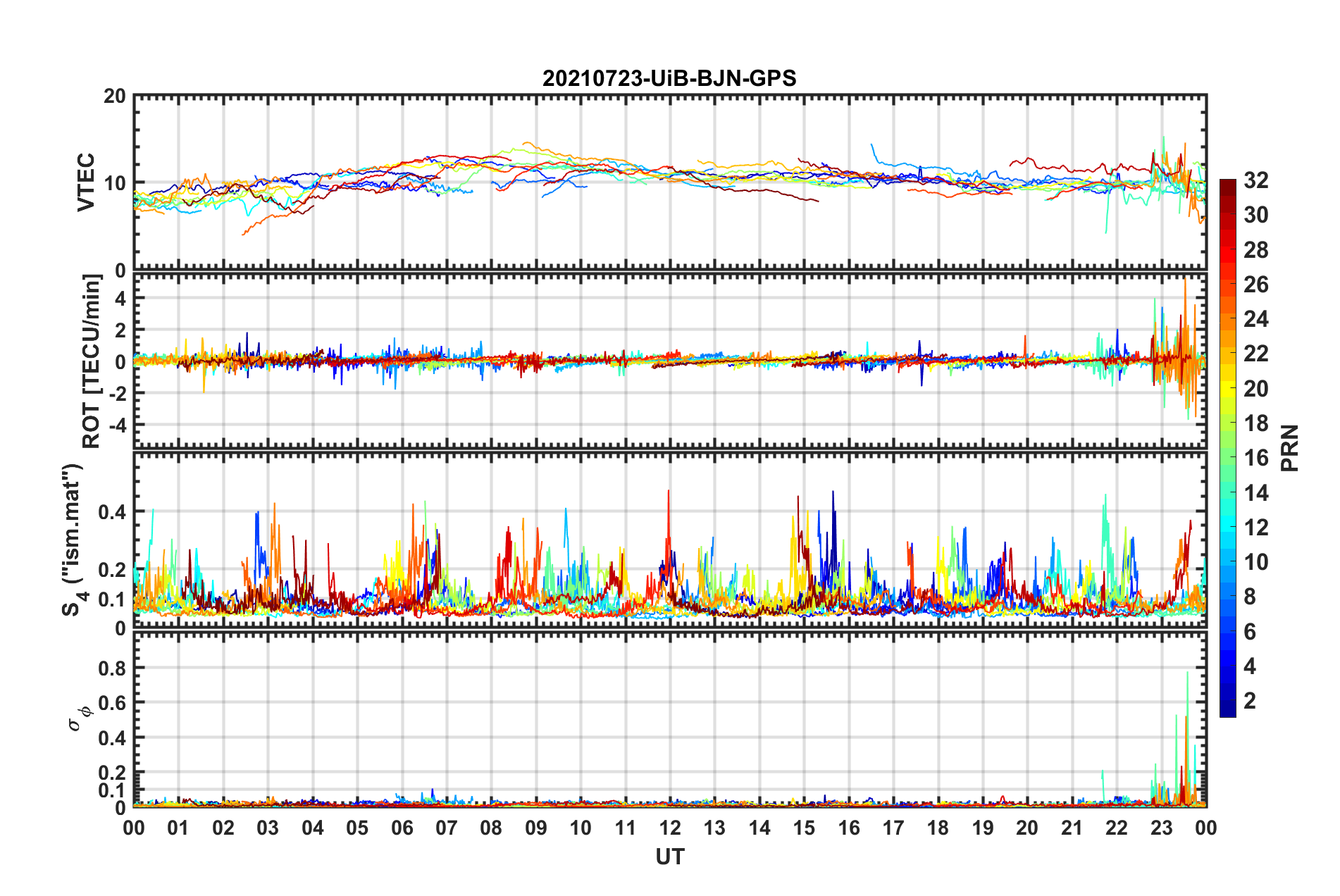Click colorbar tick label 24

tap(1255, 319)
